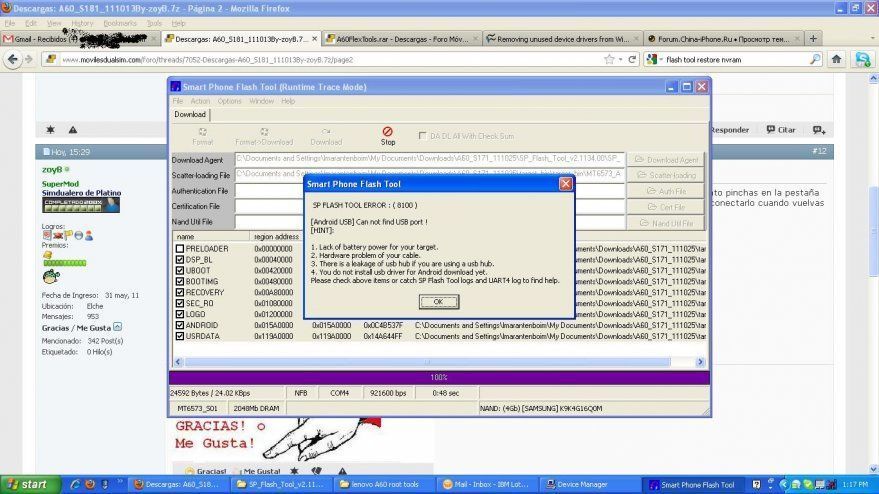Open Flash Tool Options menu
879x494 pixels.
coord(229,101)
